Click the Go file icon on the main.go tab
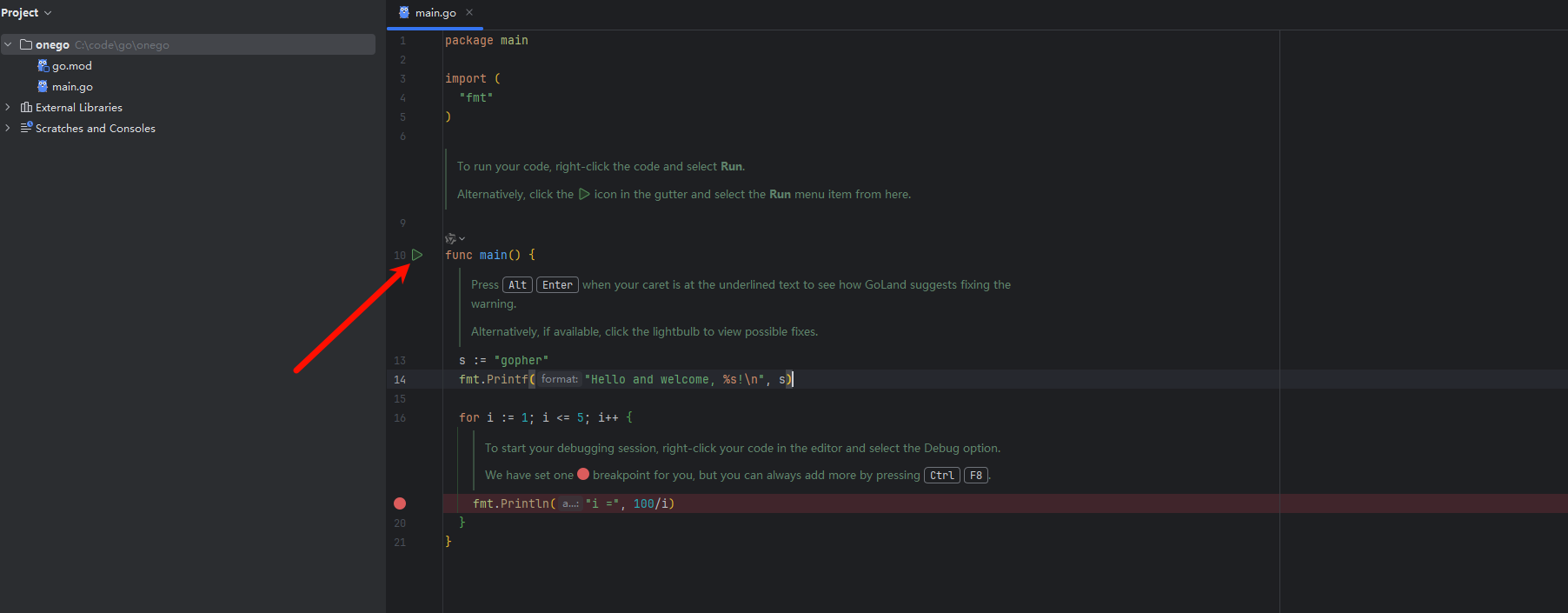 click(x=404, y=12)
